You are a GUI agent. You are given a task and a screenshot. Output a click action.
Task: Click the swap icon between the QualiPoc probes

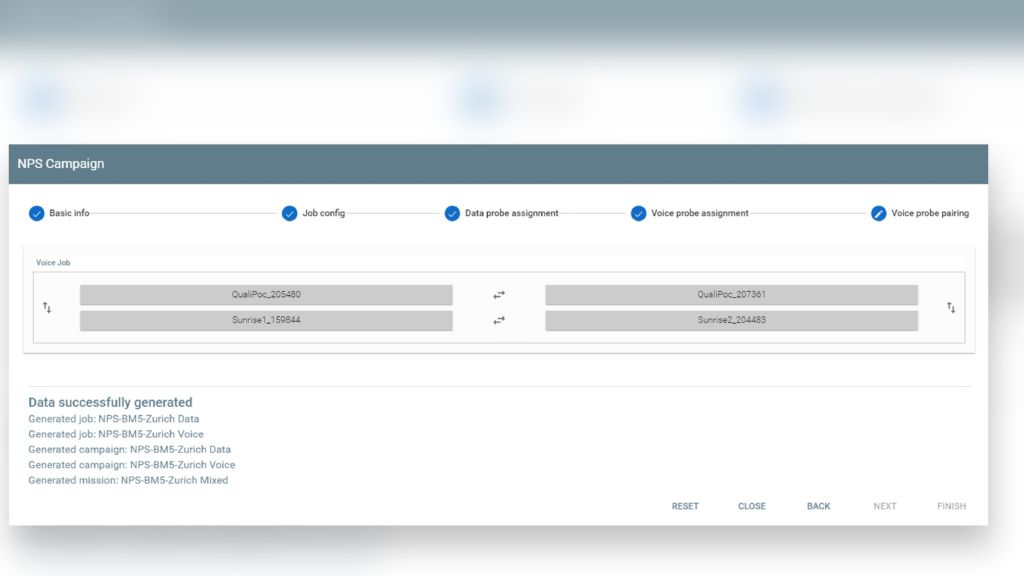tap(498, 294)
